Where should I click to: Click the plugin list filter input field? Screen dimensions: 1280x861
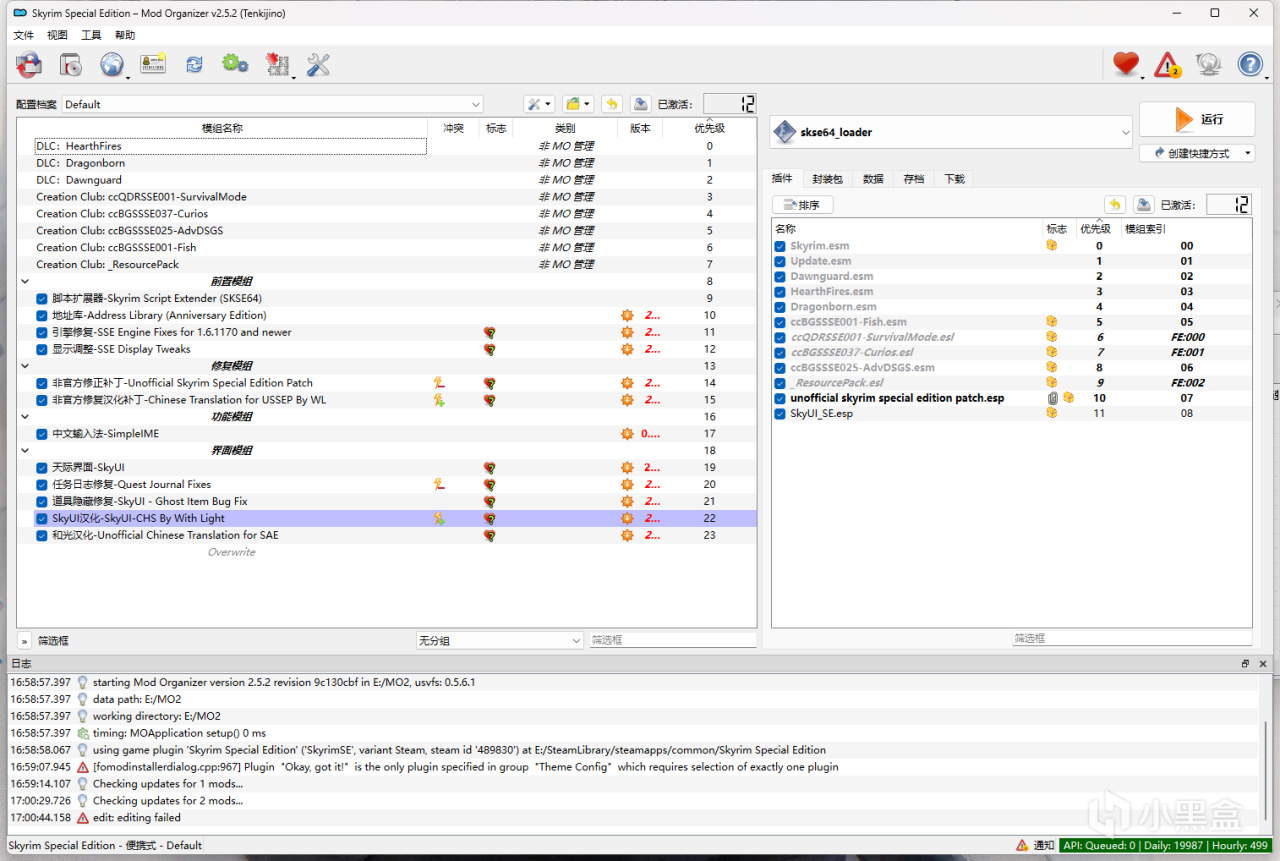[1132, 638]
